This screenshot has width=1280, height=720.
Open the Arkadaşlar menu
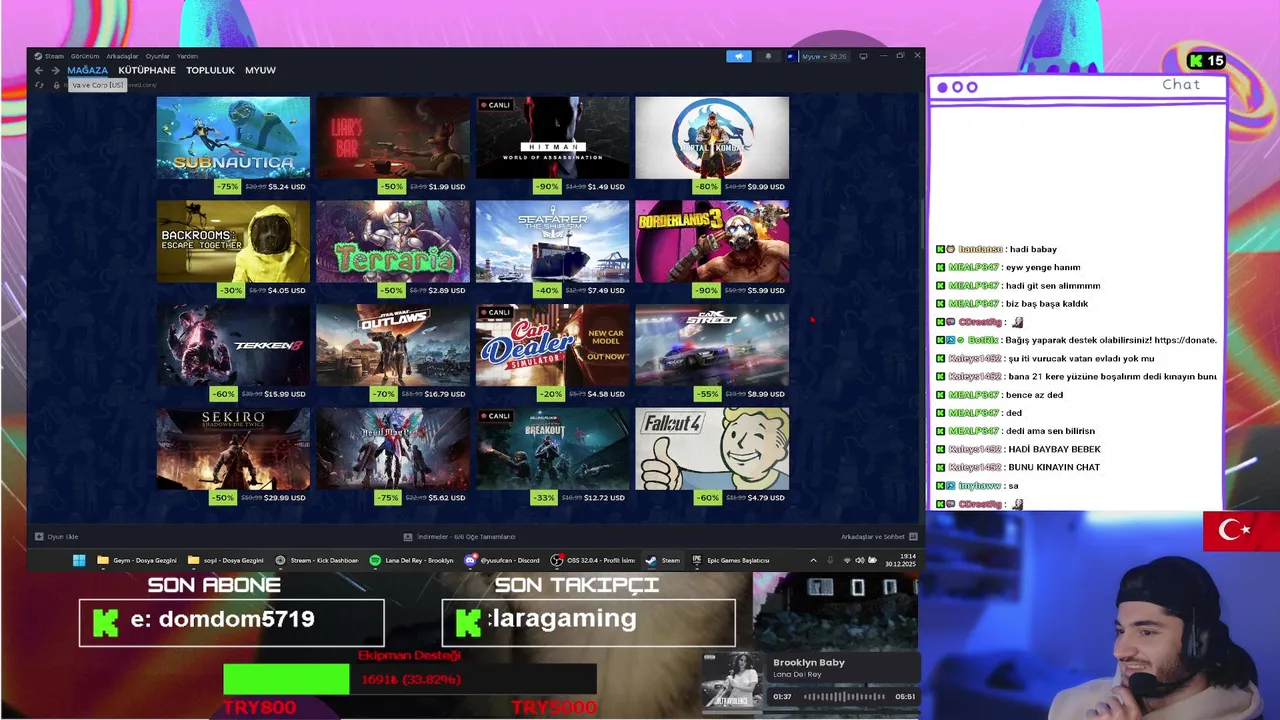coord(122,56)
